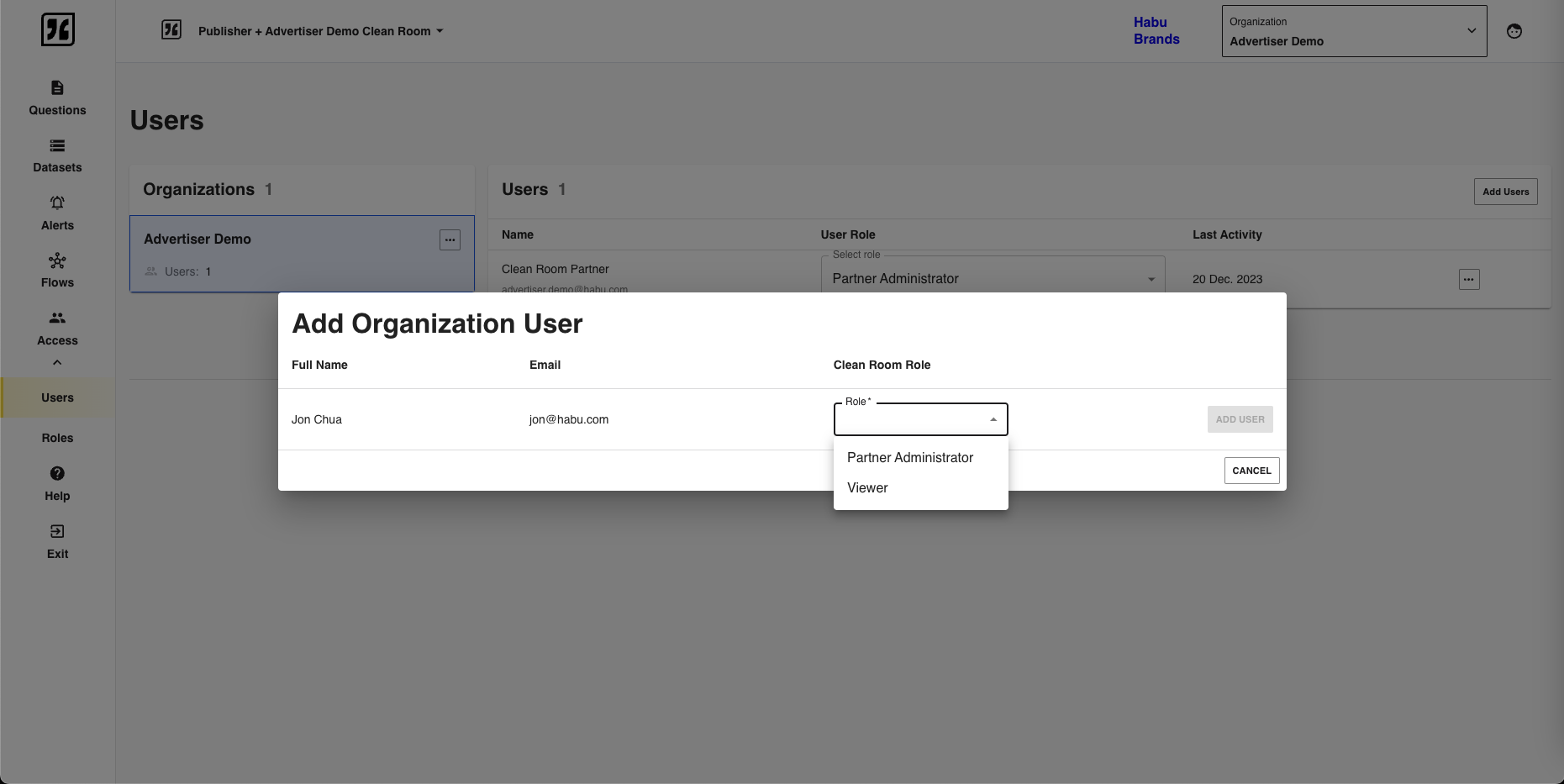1564x784 pixels.
Task: Click the Add Users button
Action: point(1505,192)
